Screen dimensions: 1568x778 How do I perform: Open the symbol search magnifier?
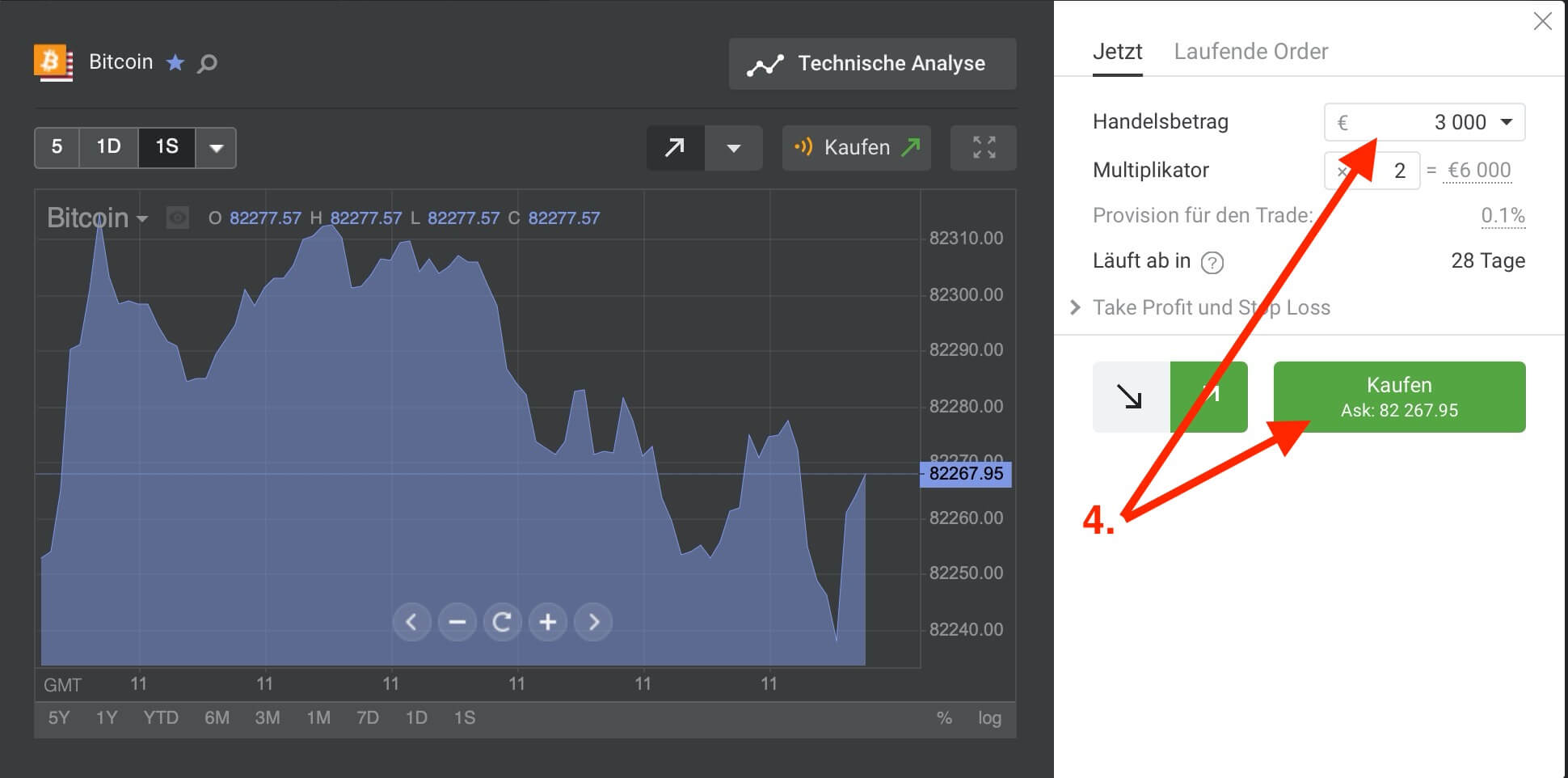click(208, 62)
